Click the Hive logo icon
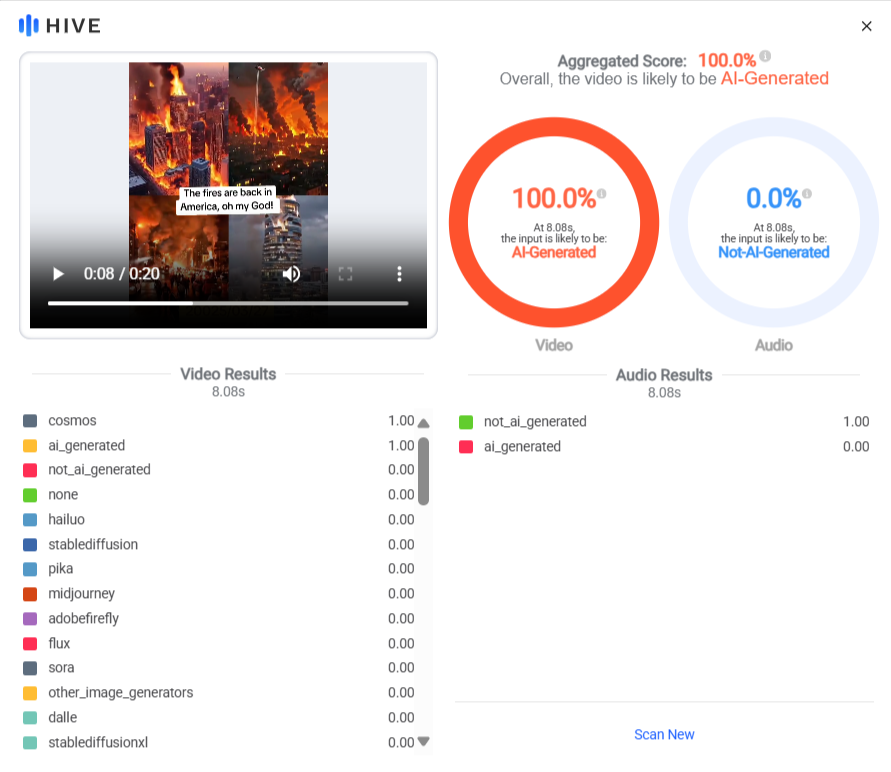The width and height of the screenshot is (891, 772). (28, 26)
